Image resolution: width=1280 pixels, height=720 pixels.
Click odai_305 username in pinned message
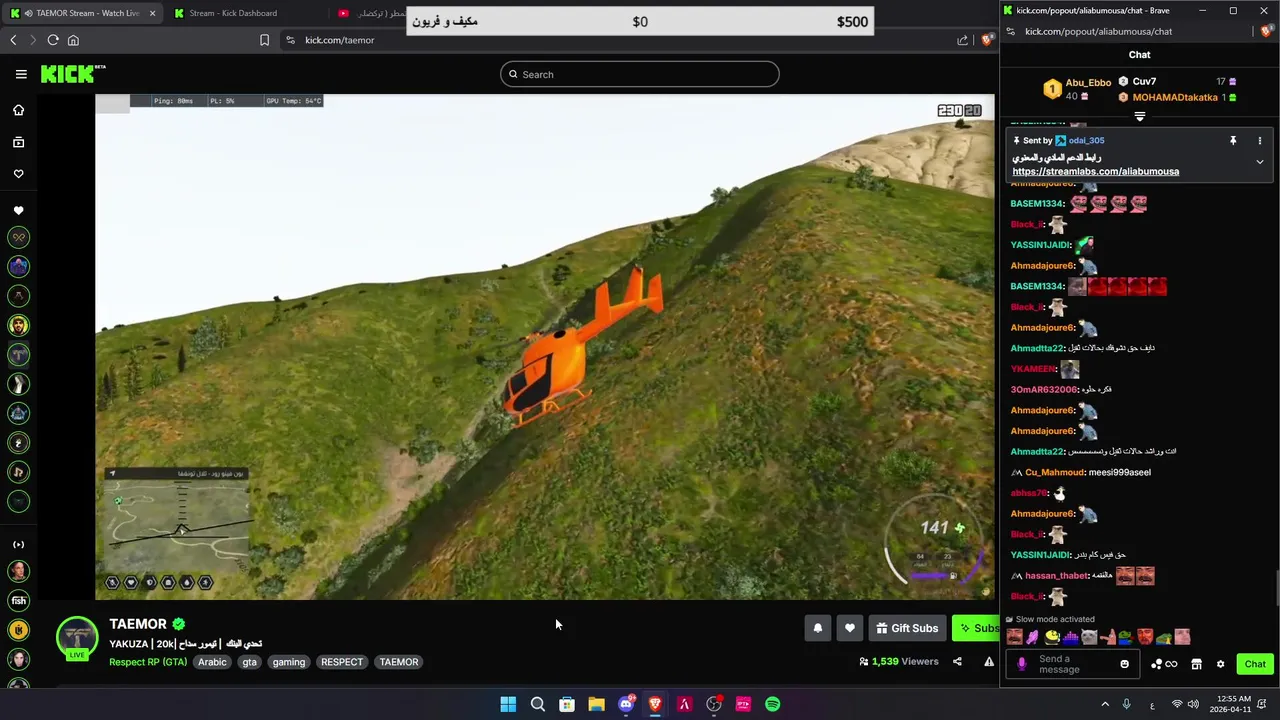1086,141
